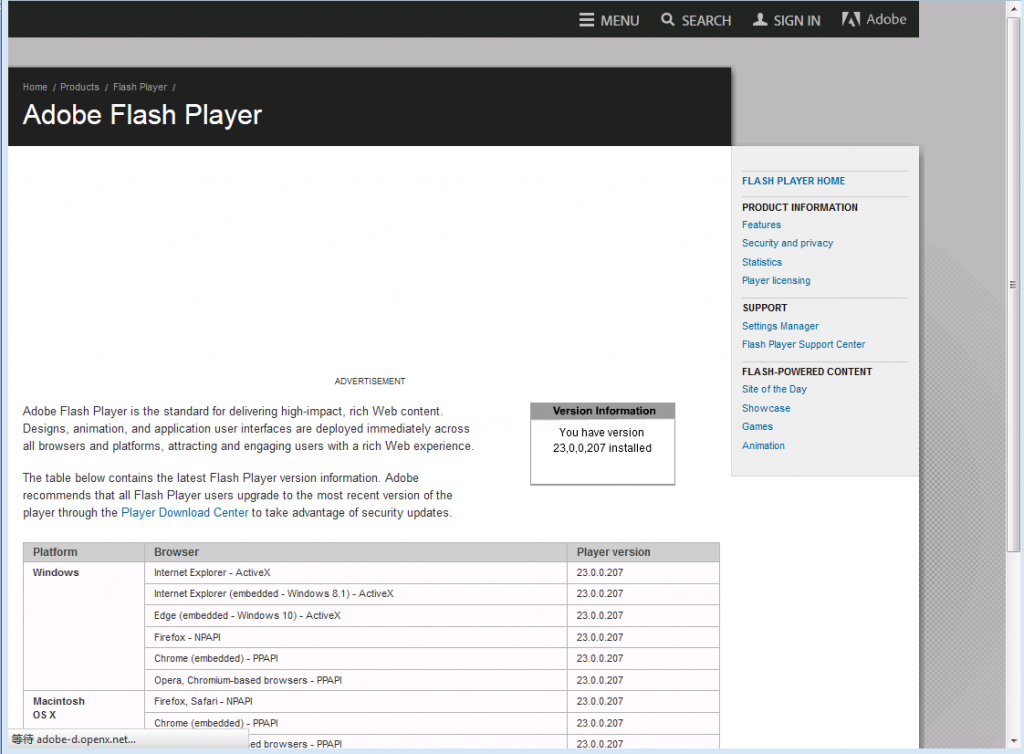Image resolution: width=1024 pixels, height=754 pixels.
Task: Click the Player version column header
Action: (x=643, y=552)
